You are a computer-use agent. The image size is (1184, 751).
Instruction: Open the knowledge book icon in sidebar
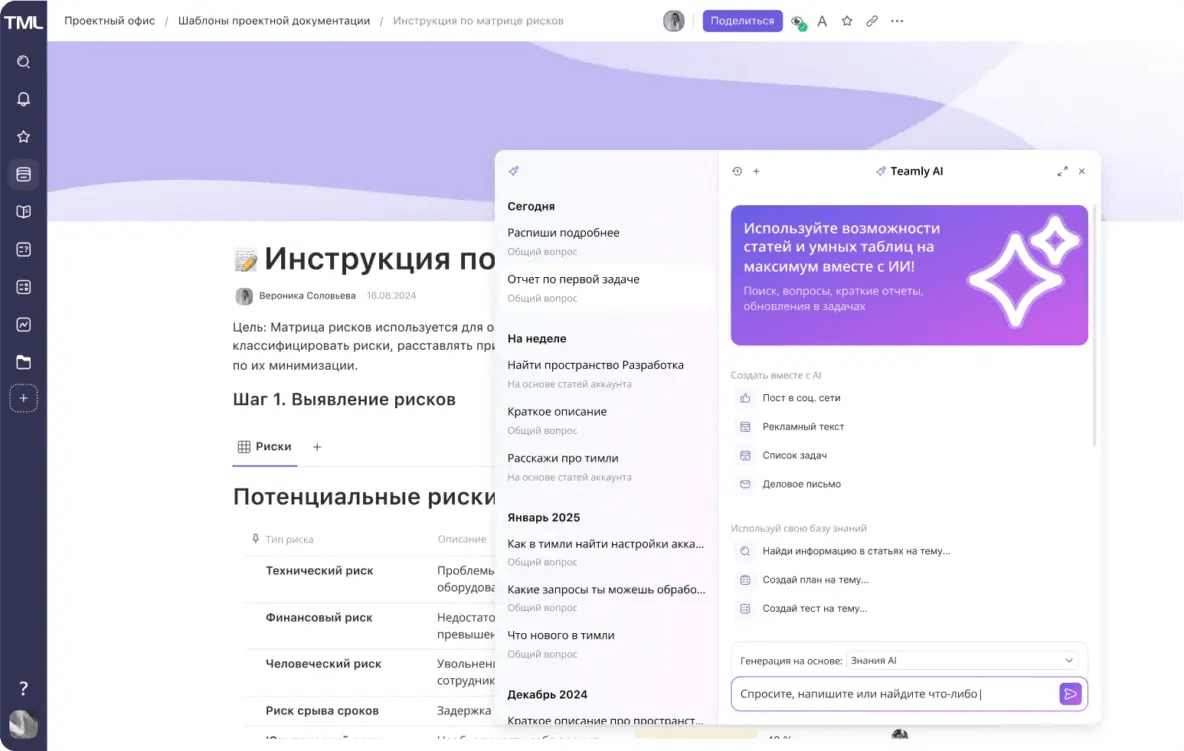point(23,212)
